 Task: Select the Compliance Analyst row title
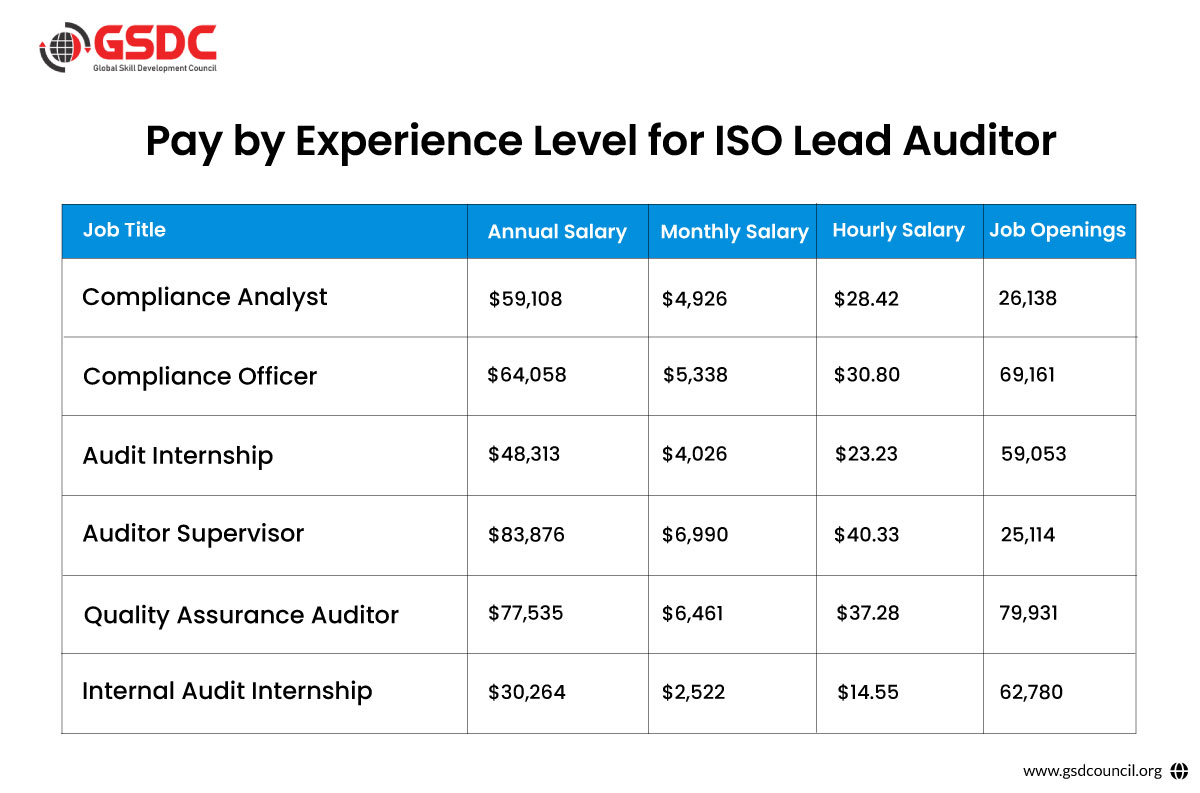click(205, 297)
